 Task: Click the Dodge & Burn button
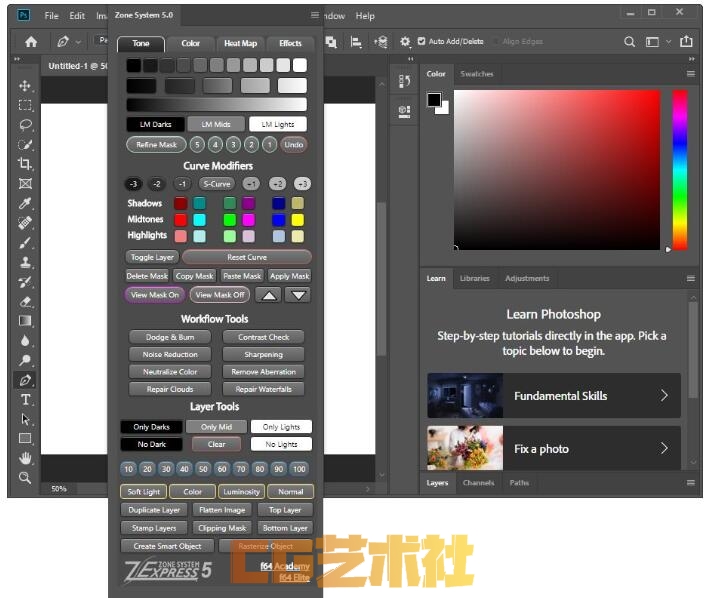pyautogui.click(x=170, y=337)
